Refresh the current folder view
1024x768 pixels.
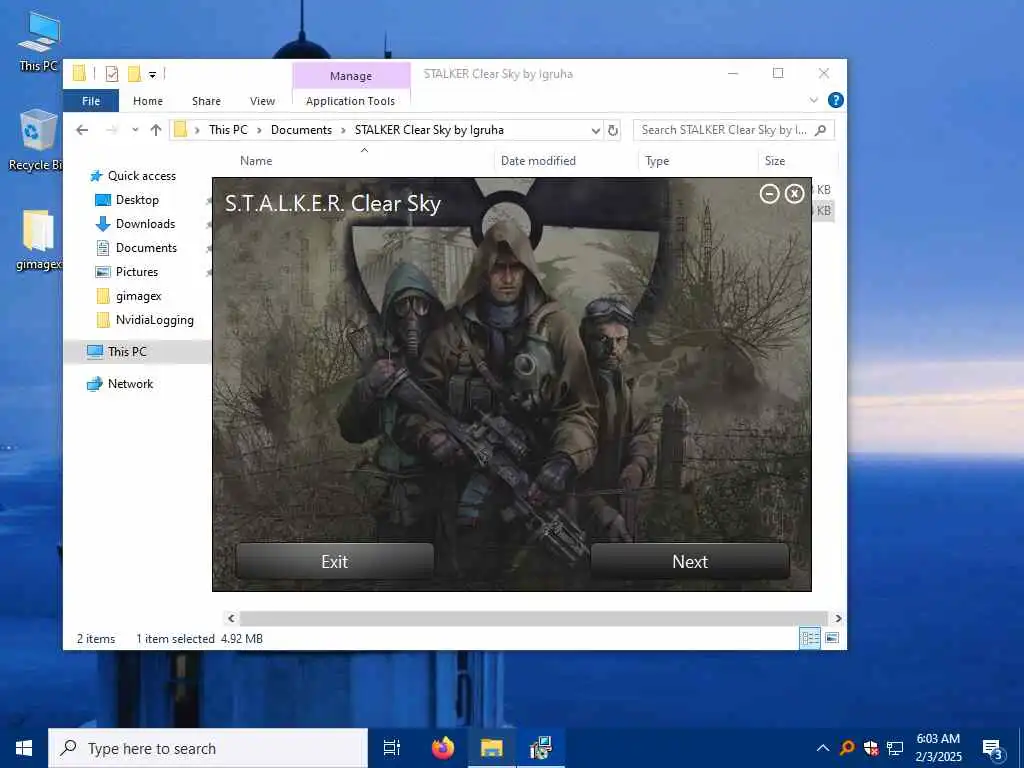613,131
